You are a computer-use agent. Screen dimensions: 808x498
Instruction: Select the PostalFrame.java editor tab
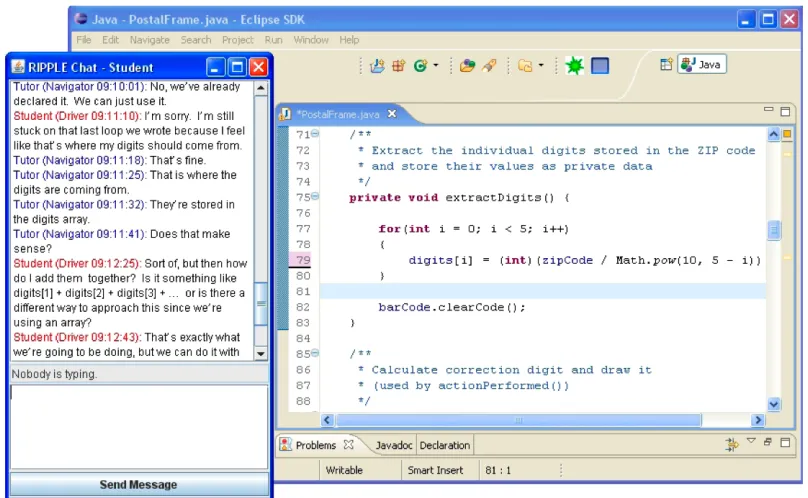[x=338, y=114]
